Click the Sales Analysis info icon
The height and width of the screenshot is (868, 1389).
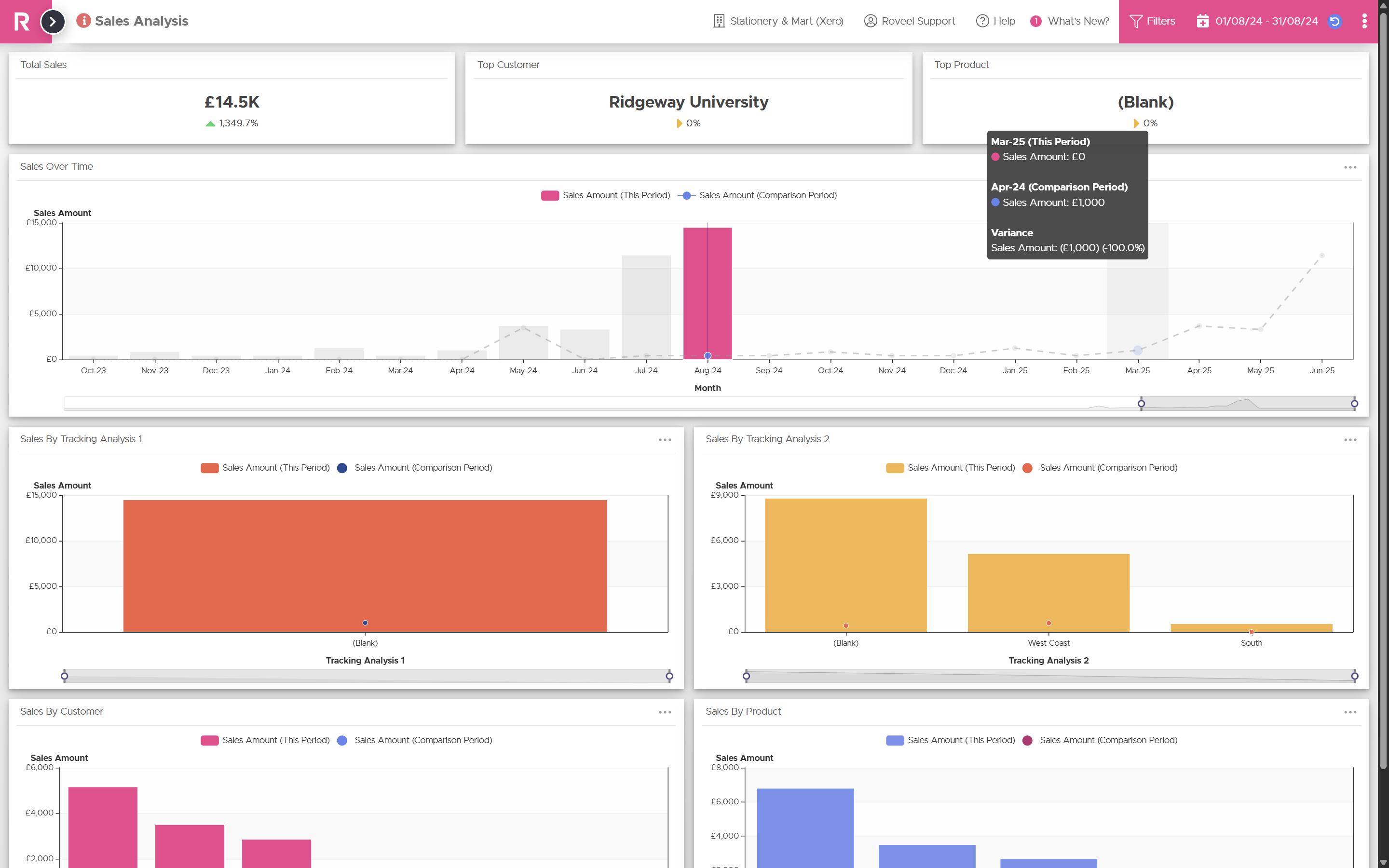point(83,21)
